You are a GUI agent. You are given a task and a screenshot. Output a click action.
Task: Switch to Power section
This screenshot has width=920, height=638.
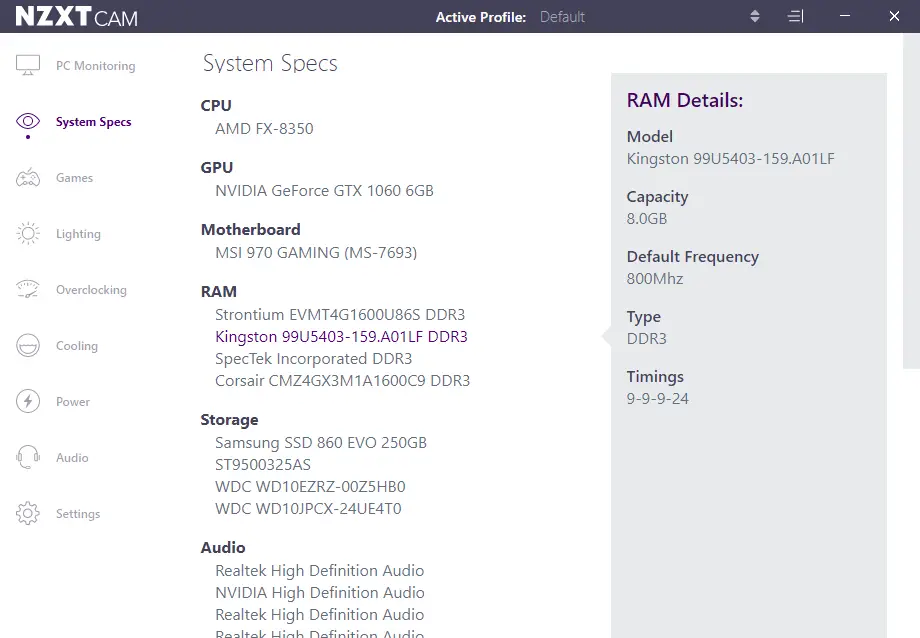pyautogui.click(x=73, y=402)
